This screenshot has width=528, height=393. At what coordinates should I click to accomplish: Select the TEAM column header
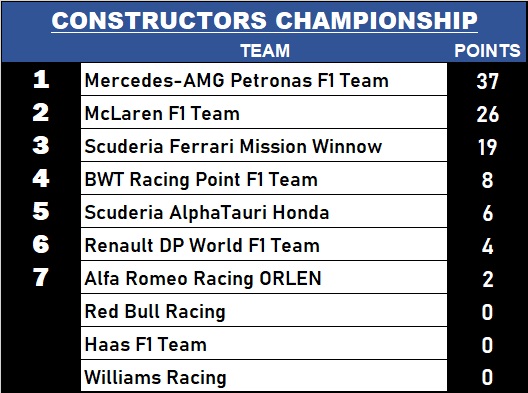coord(265,51)
